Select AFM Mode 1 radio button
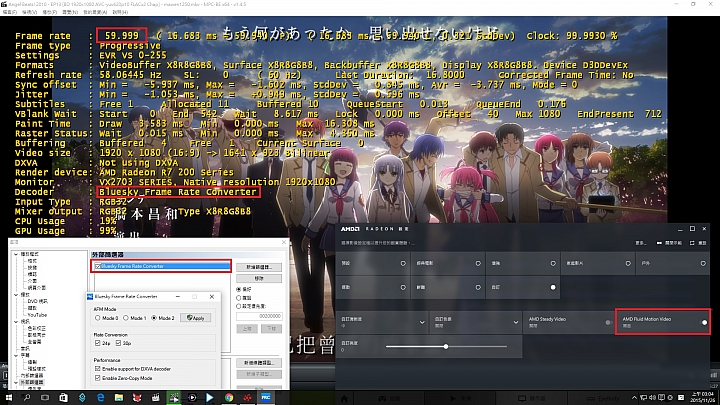Screen dimensions: 720x405 (x=126, y=318)
